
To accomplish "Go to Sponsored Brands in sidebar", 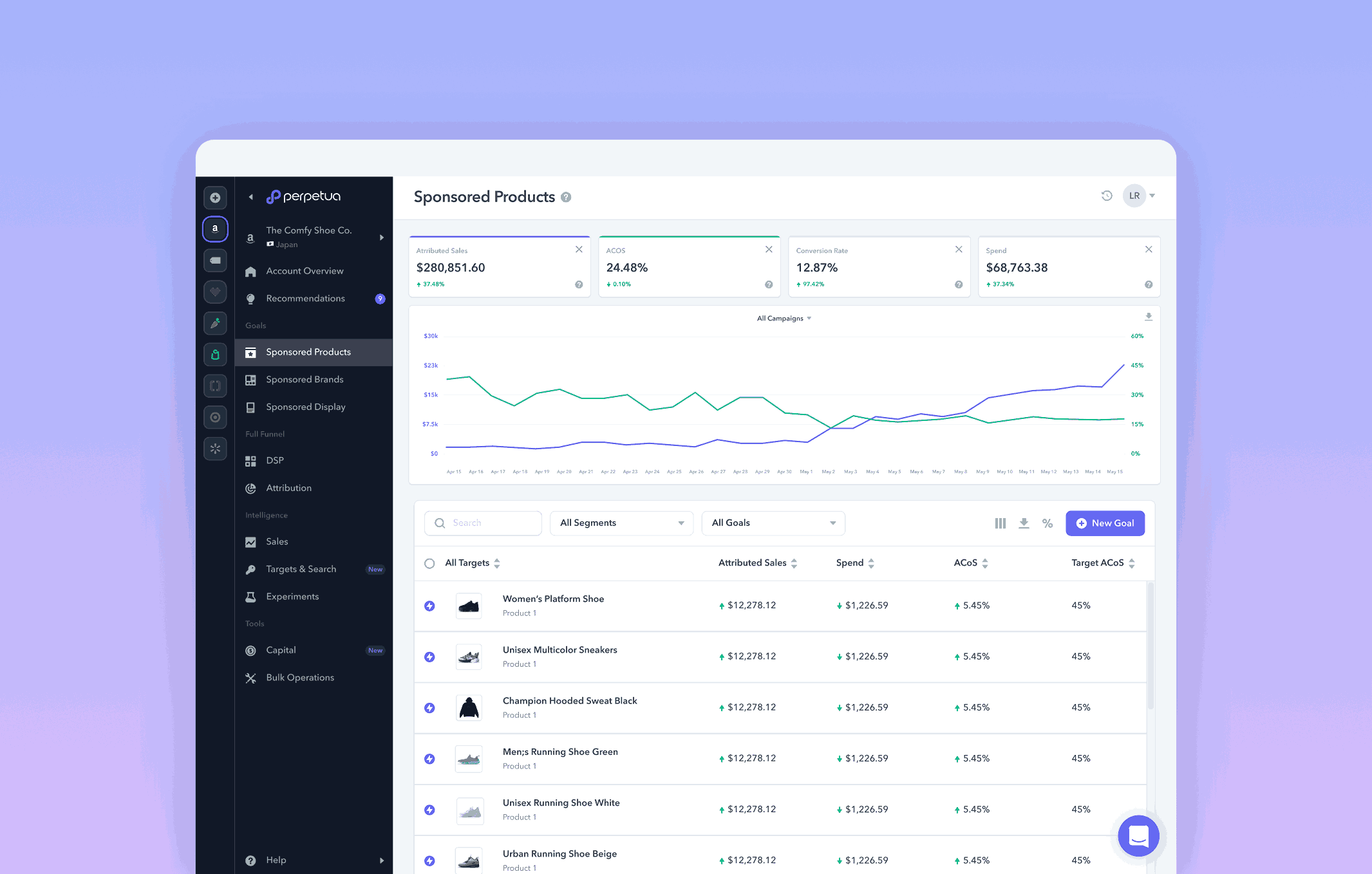I will 305,380.
